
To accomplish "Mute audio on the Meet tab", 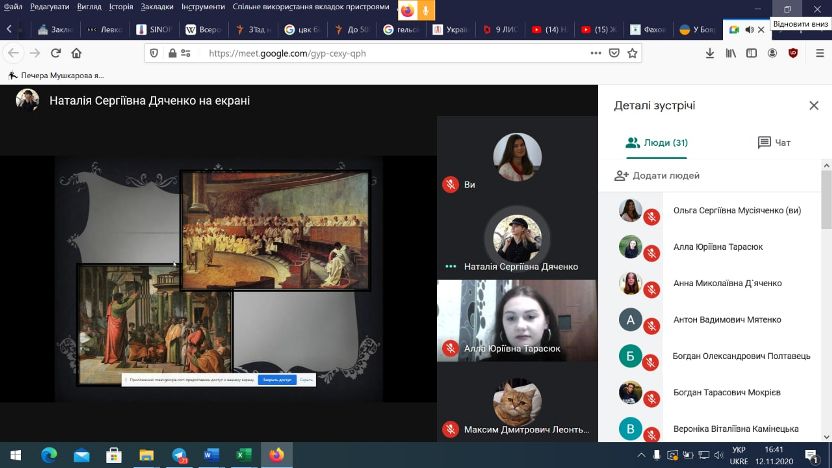I will (x=749, y=30).
